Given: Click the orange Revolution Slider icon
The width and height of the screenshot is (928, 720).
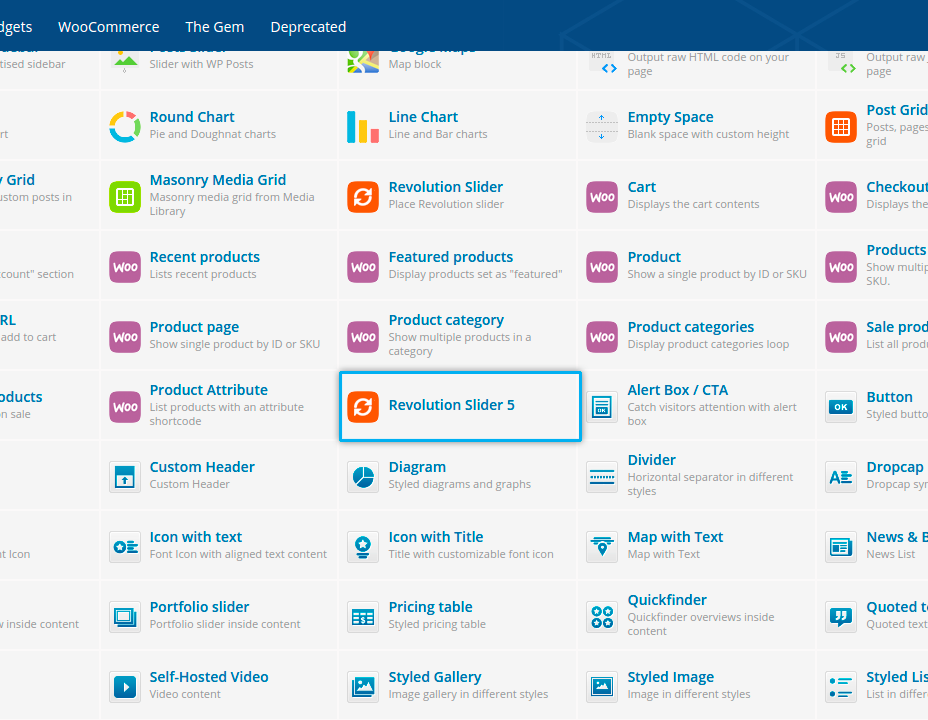Looking at the screenshot, I should tap(363, 197).
